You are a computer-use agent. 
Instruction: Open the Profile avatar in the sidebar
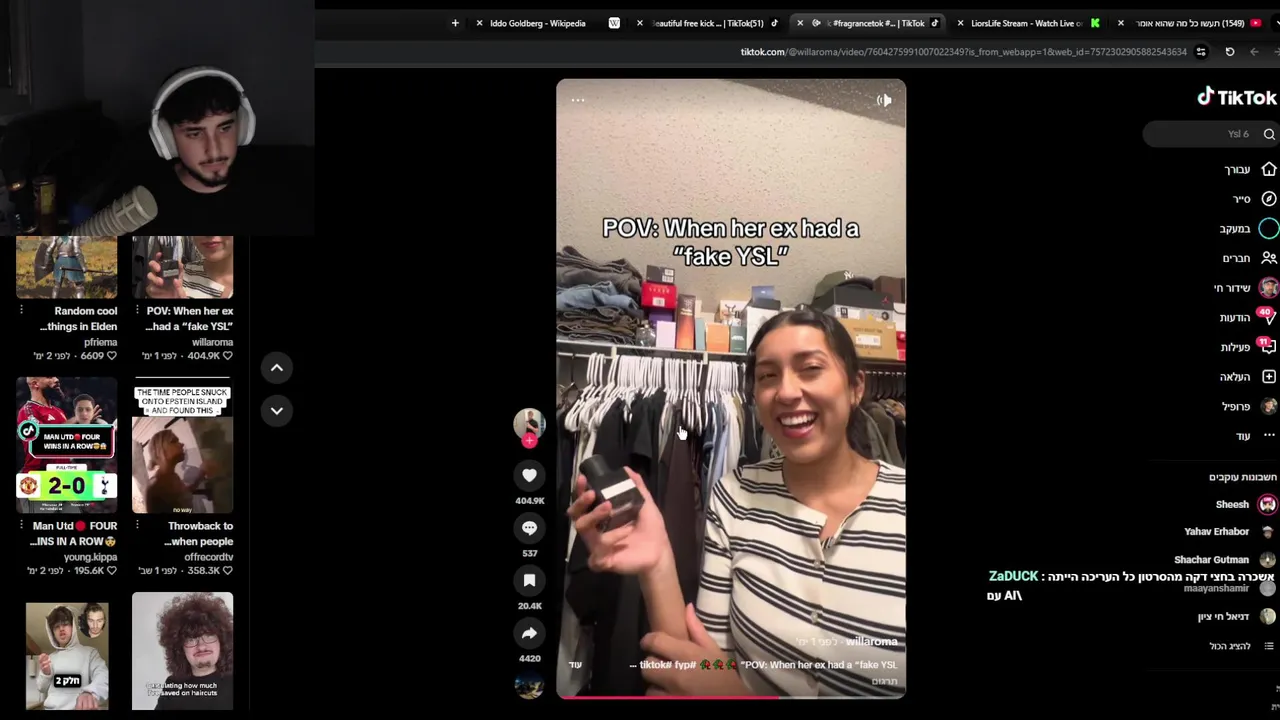(x=1269, y=406)
